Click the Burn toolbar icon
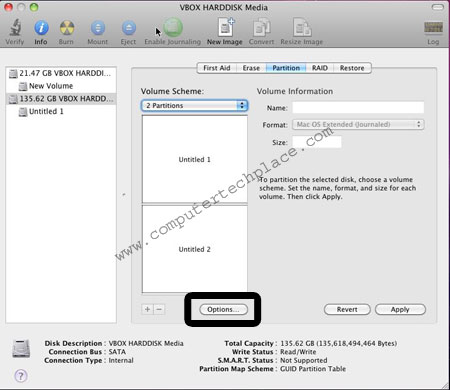Screen dimensions: 450x390 67,28
